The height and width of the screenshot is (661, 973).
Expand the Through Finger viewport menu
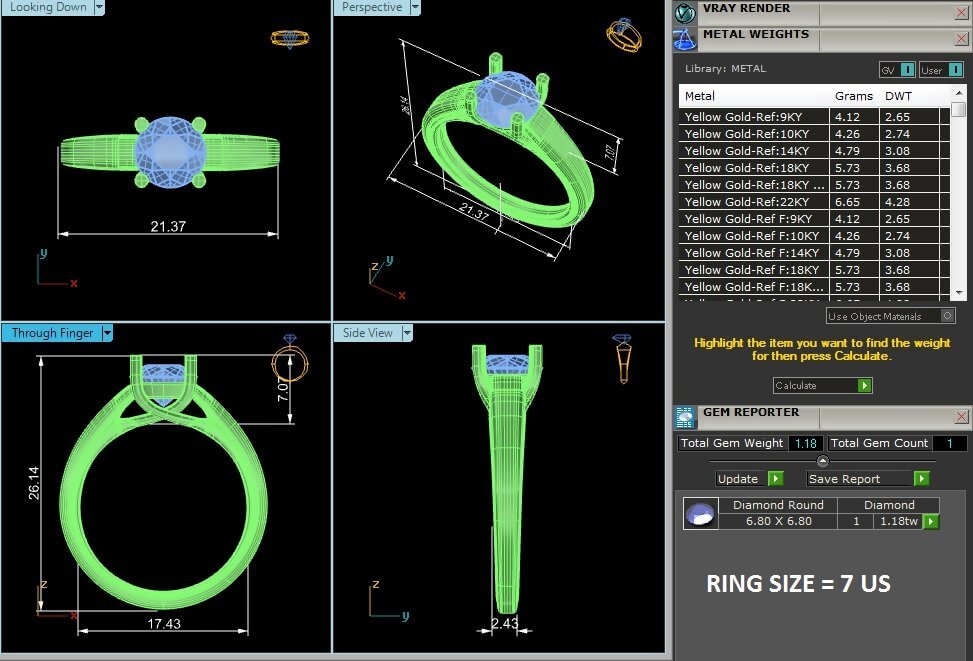click(107, 333)
